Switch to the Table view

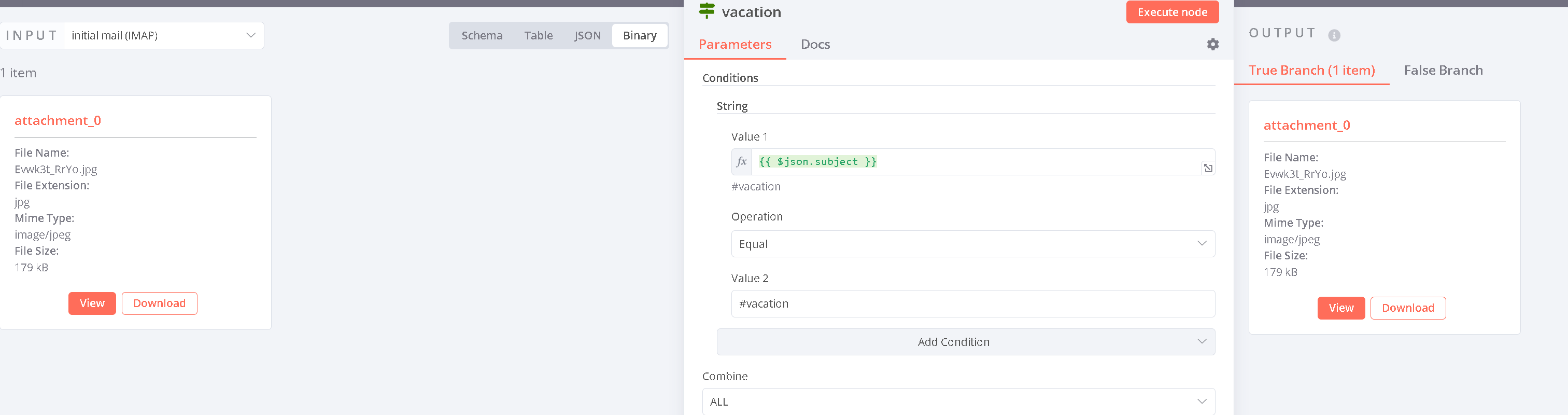[538, 35]
